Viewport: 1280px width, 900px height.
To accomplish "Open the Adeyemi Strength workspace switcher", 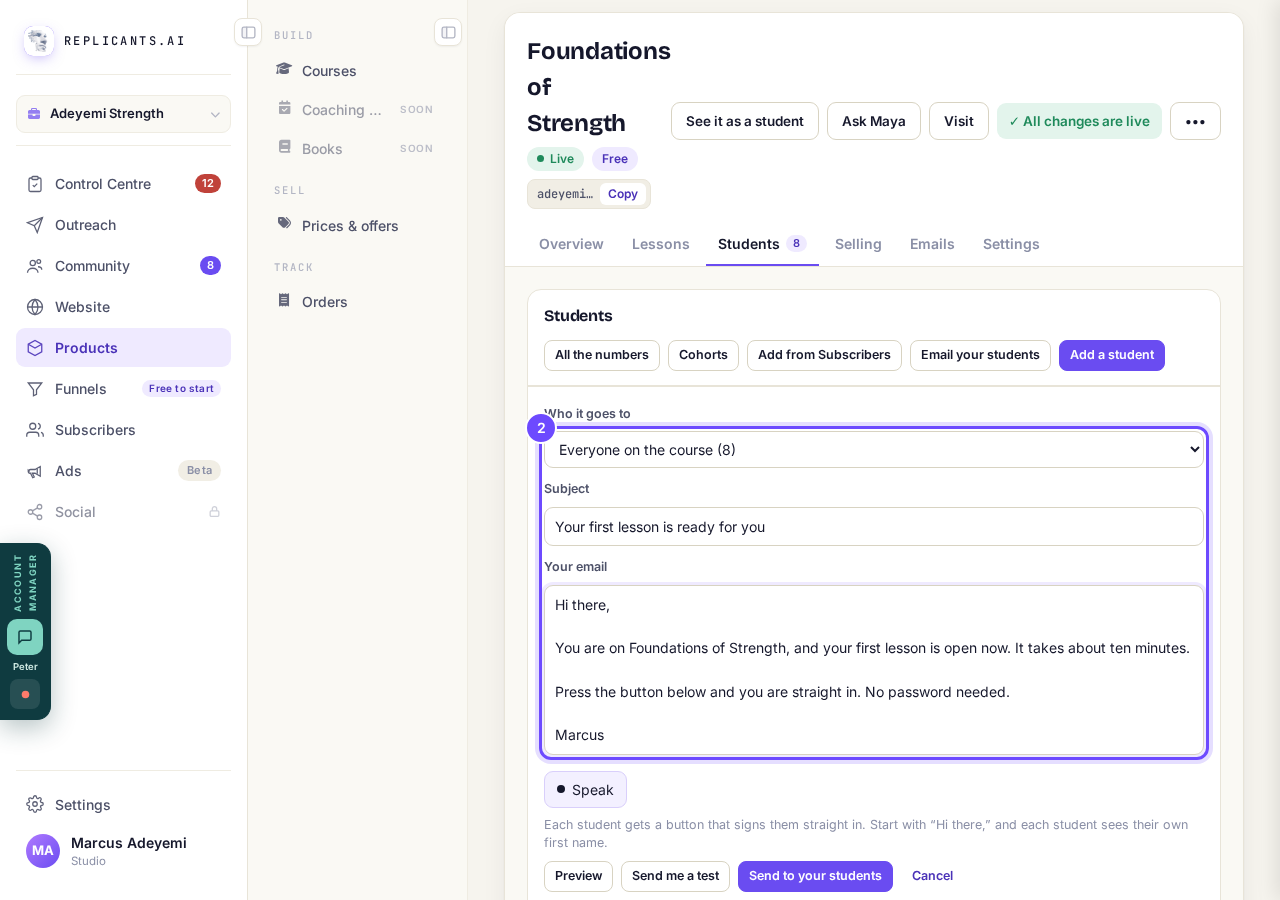I will 123,114.
